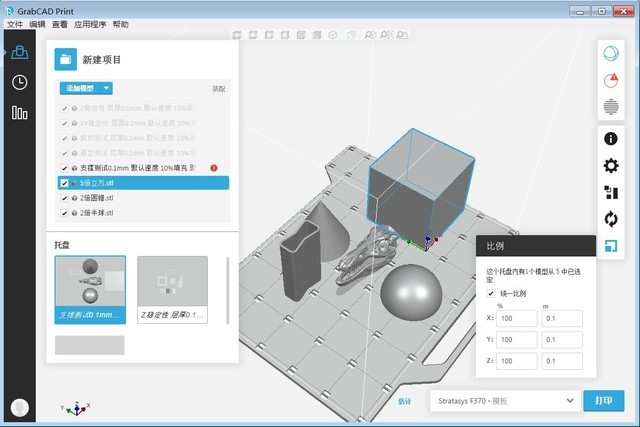Toggle the third greyed row checkbox
The image size is (640, 427).
tap(64, 138)
